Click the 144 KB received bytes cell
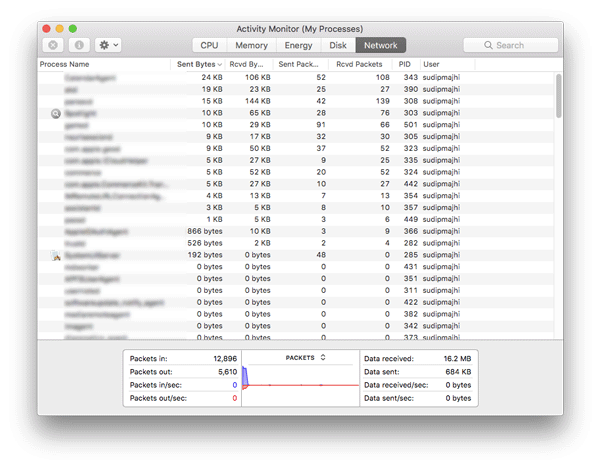Image resolution: width=600 pixels, height=468 pixels. (x=258, y=101)
